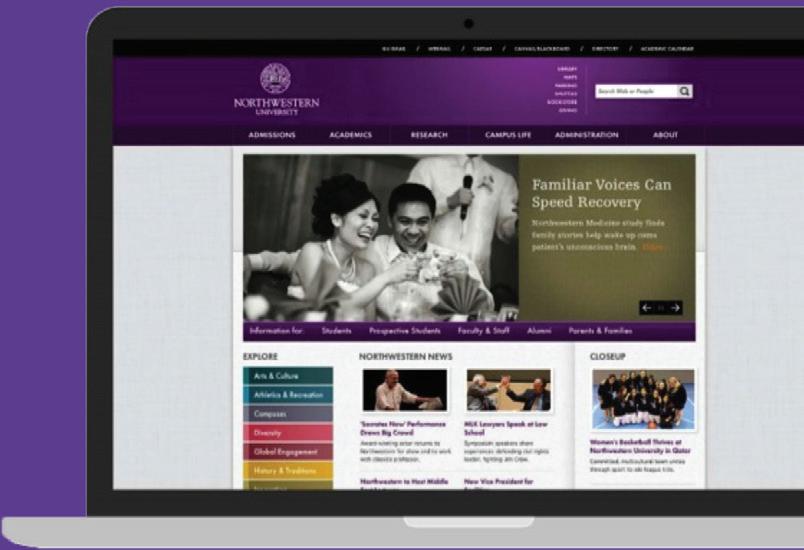This screenshot has height=550, width=804.
Task: Select Faculty & Staff audience link
Action: 484,331
